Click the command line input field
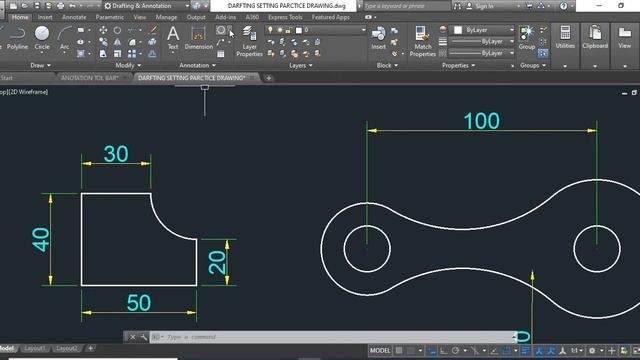 click(x=333, y=337)
